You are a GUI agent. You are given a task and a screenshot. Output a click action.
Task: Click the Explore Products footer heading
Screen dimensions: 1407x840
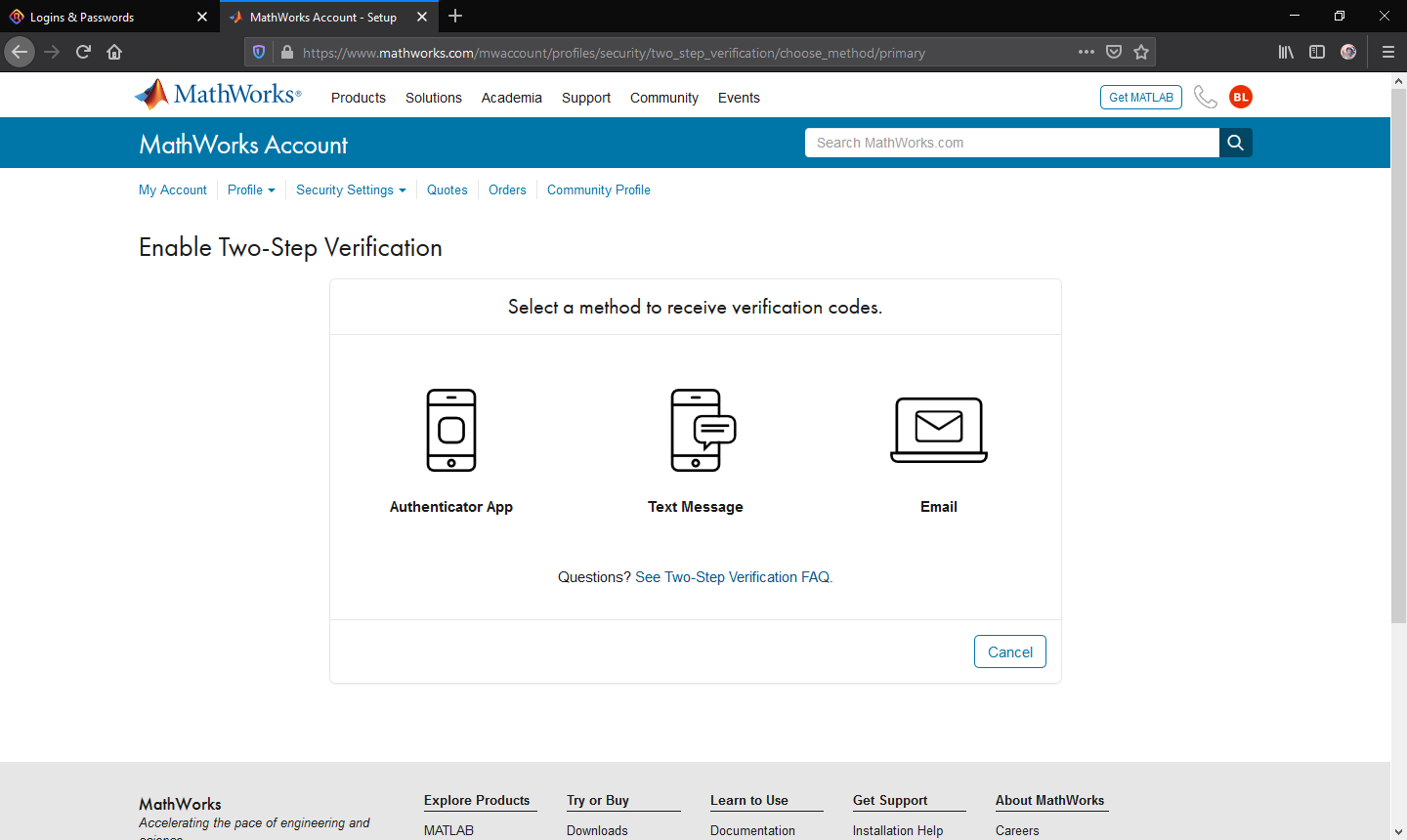[477, 800]
